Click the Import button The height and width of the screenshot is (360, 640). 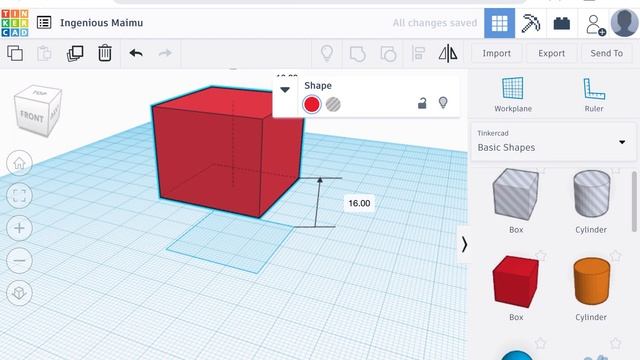point(496,53)
